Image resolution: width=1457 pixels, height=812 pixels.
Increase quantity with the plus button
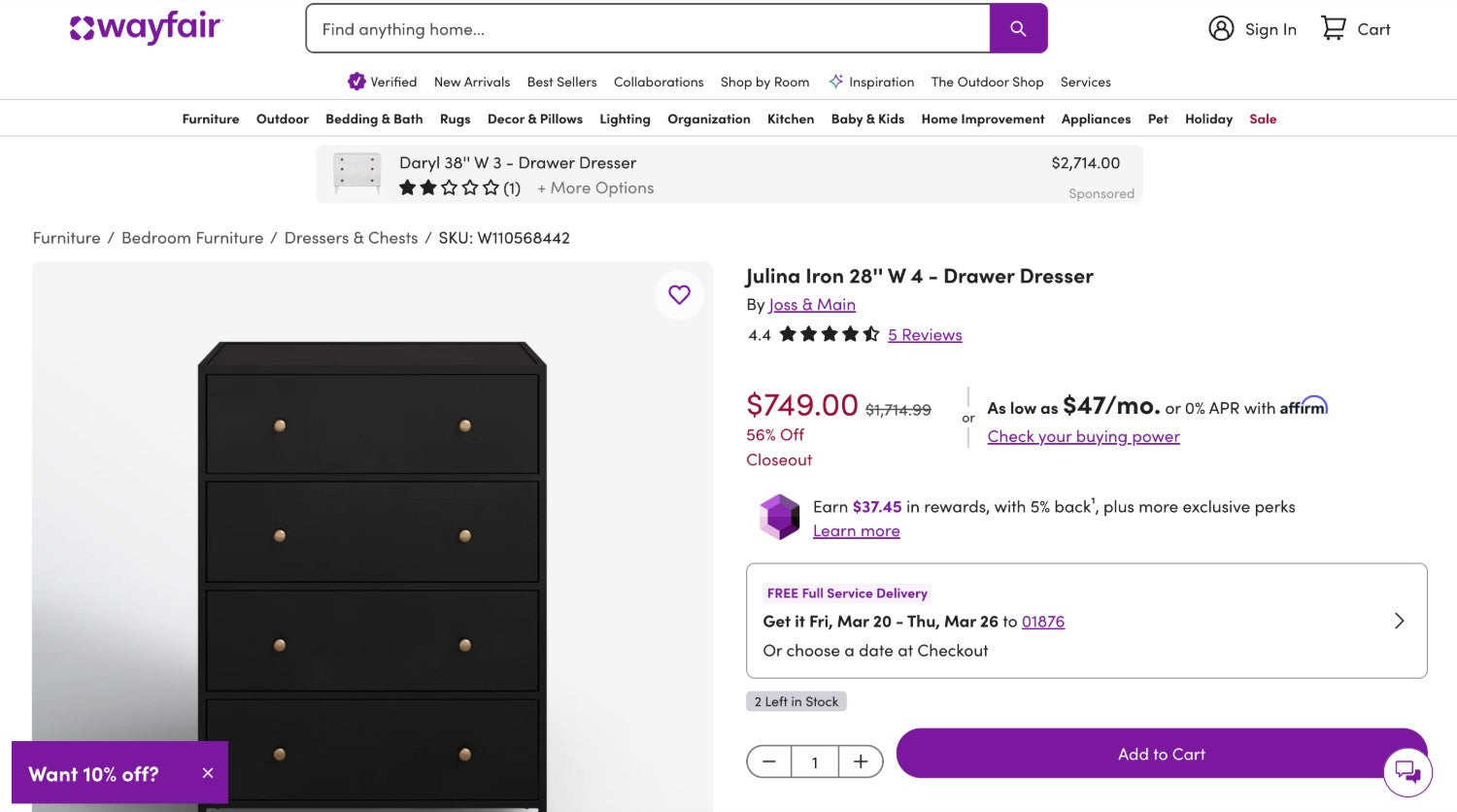pyautogui.click(x=861, y=761)
